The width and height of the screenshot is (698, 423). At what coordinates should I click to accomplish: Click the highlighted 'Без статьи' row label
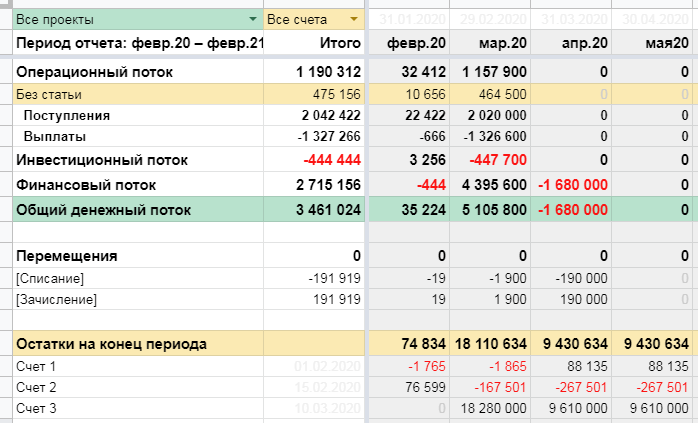point(49,94)
